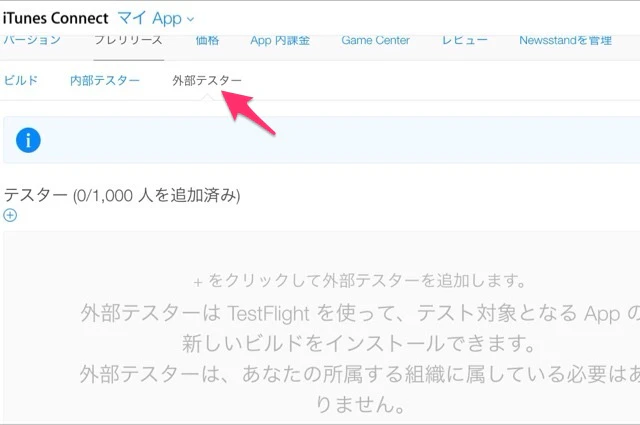The width and height of the screenshot is (640, 425).
Task: Open Newsstandを管理 tab
Action: 565,40
